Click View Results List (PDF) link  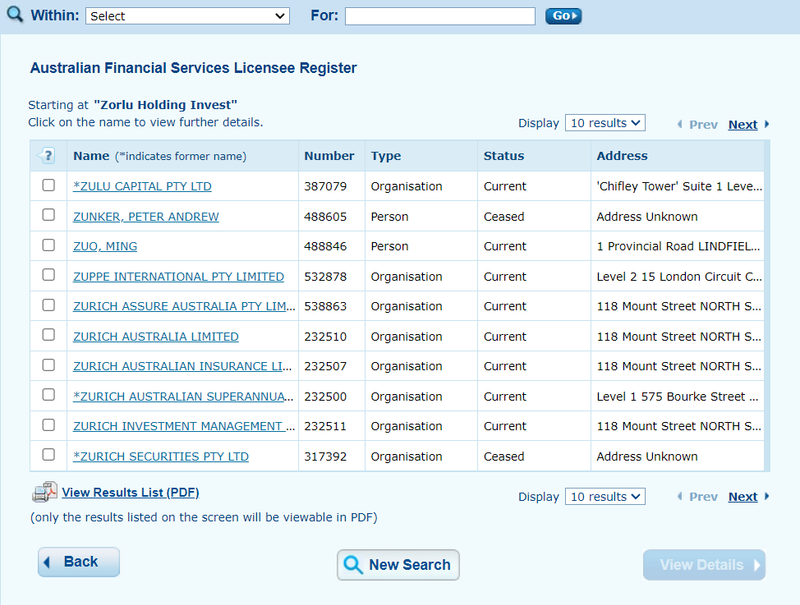pos(131,492)
